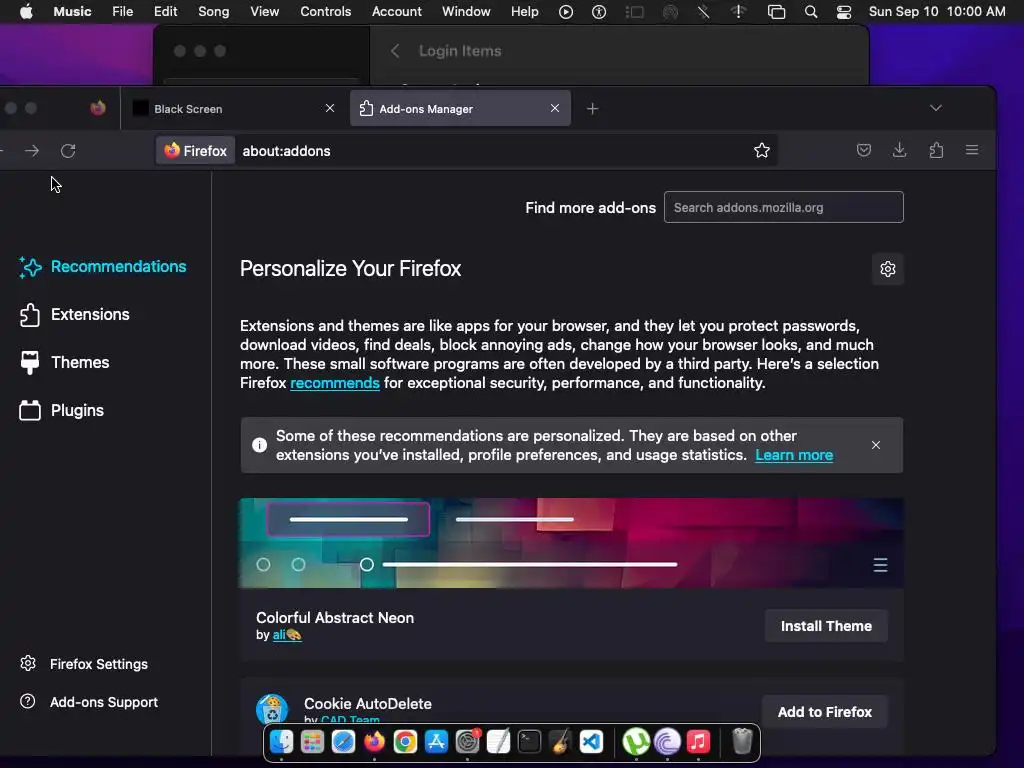Click the Cookie AutoDelete extension icon
Viewport: 1024px width, 768px height.
point(272,709)
